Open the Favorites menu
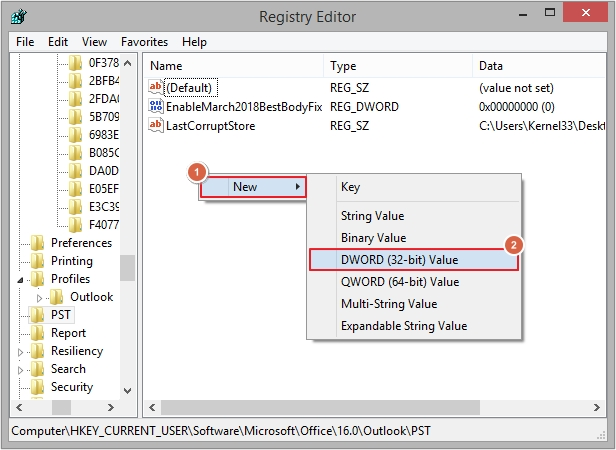 (x=144, y=42)
